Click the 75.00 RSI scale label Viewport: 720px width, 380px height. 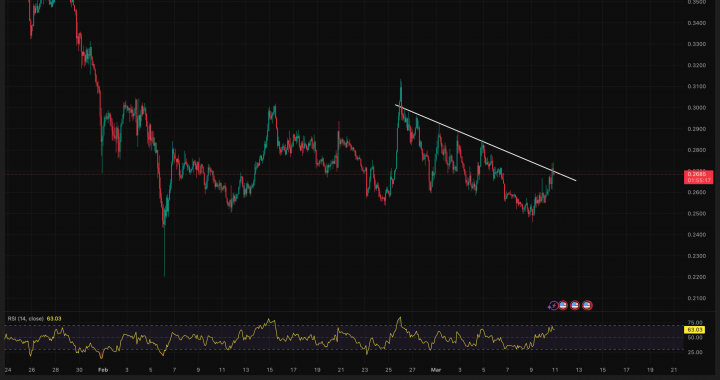pos(696,323)
